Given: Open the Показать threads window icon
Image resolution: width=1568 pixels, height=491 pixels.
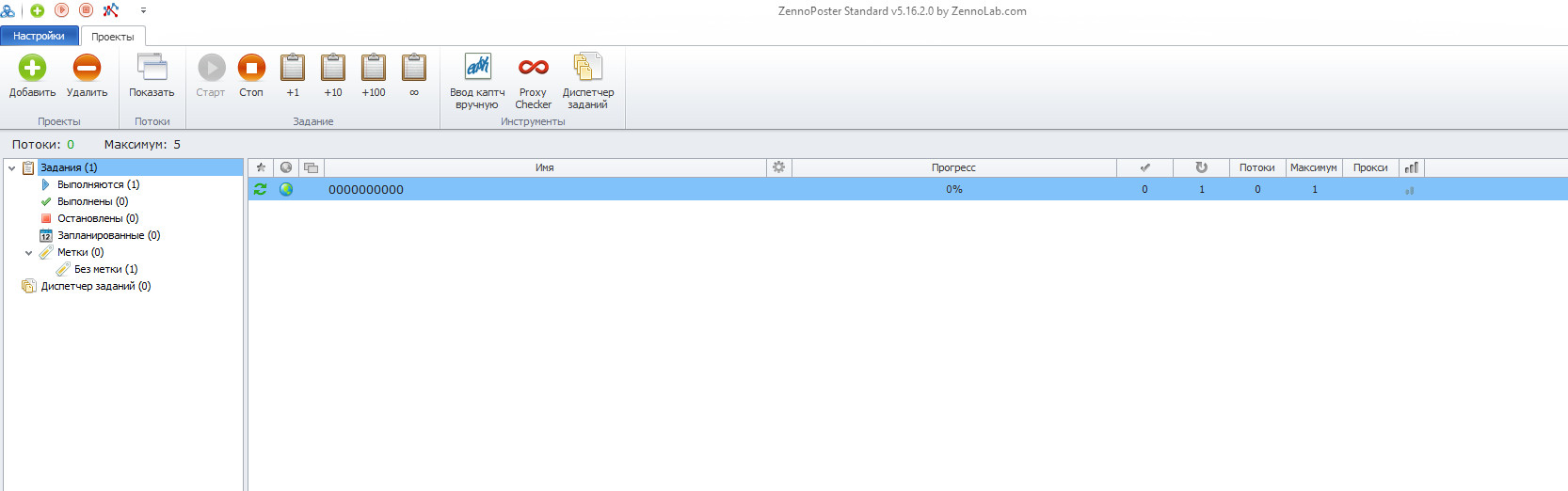Looking at the screenshot, I should click(152, 68).
